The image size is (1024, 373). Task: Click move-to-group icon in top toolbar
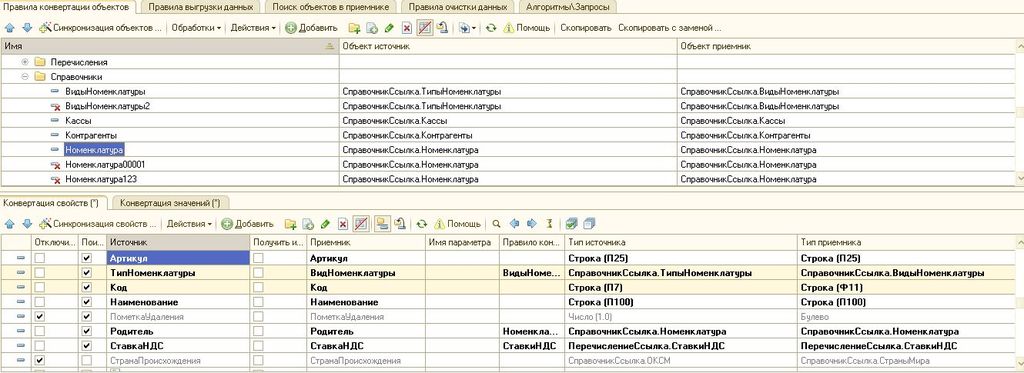tap(442, 28)
